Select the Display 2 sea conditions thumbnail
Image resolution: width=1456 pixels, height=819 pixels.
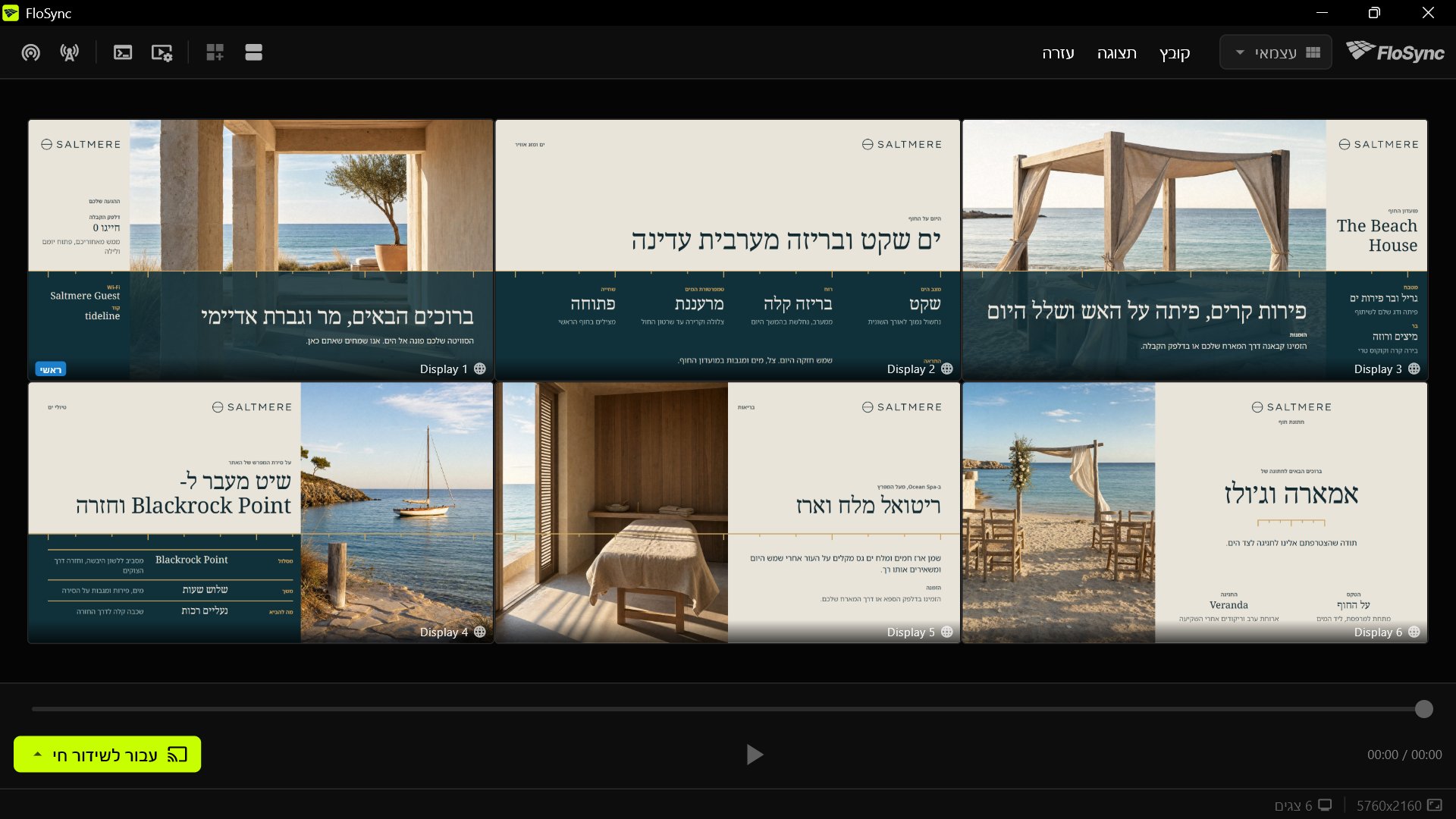pyautogui.click(x=728, y=249)
